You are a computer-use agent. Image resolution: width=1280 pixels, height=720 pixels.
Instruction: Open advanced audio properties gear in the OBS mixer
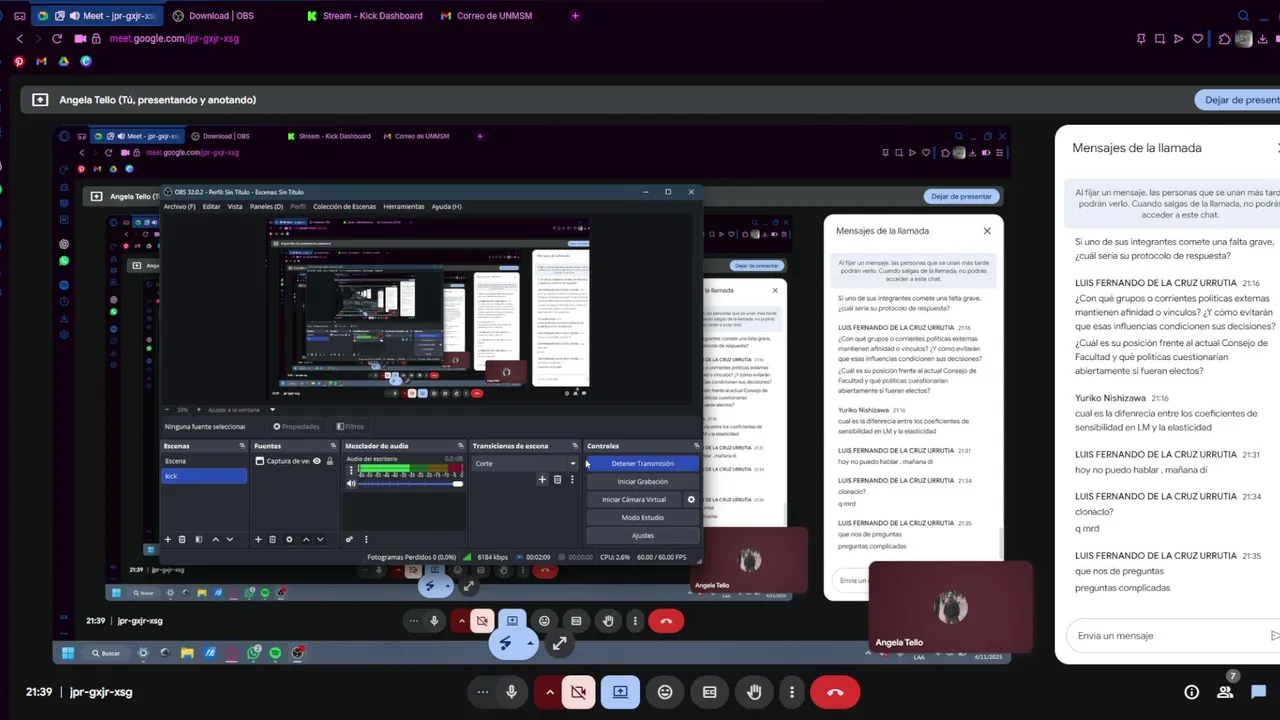pyautogui.click(x=349, y=539)
